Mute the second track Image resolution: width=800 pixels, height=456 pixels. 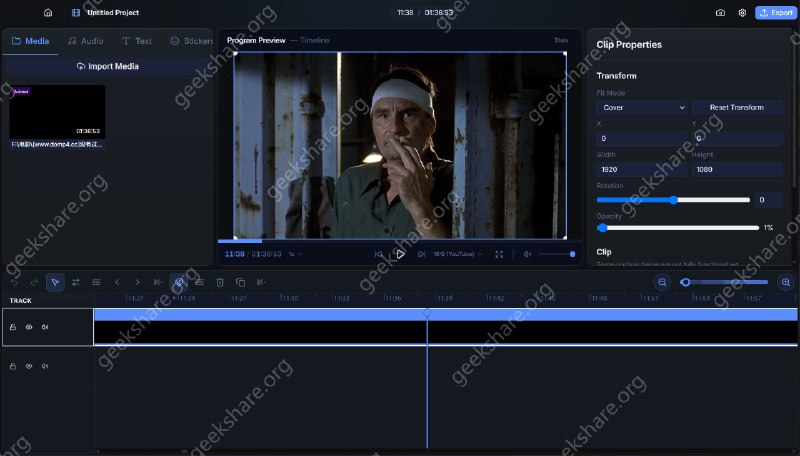[45, 366]
